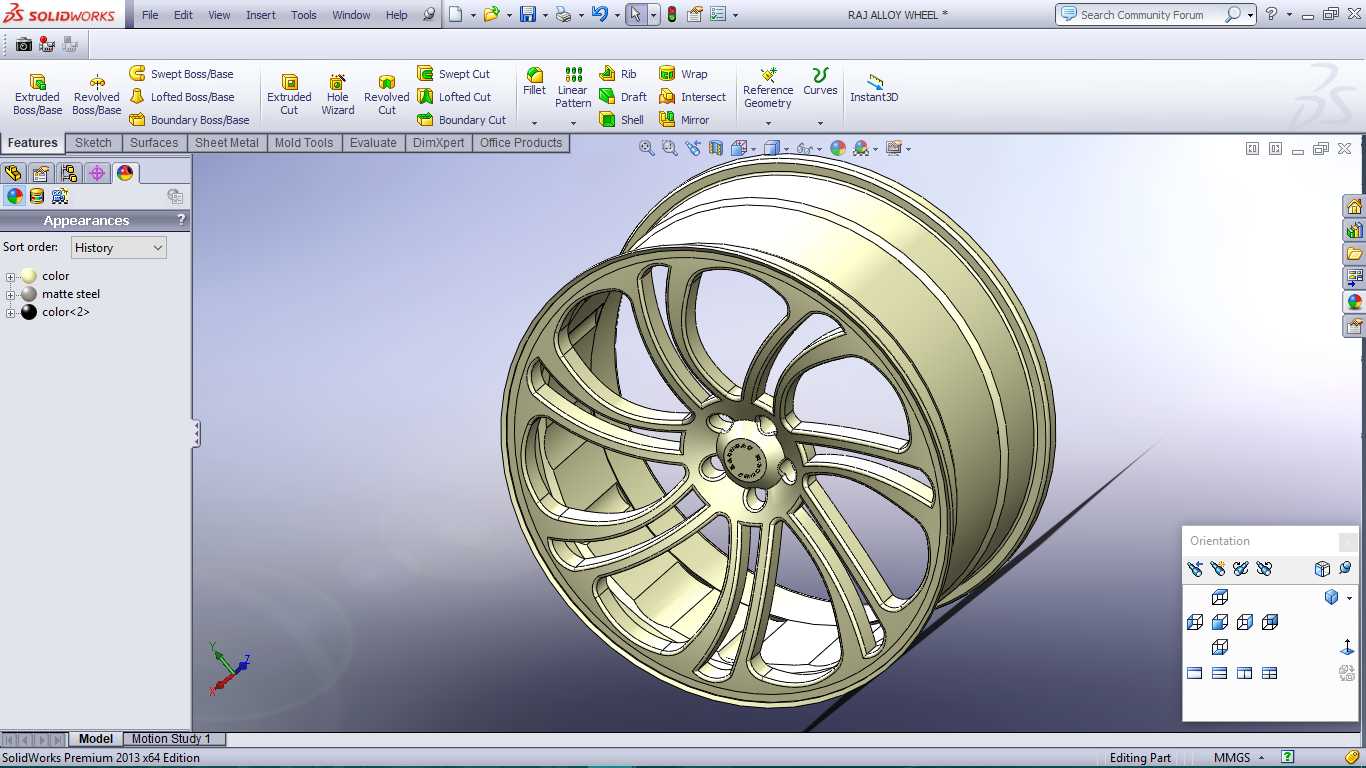Click the screen capture camera icon

pos(24,44)
